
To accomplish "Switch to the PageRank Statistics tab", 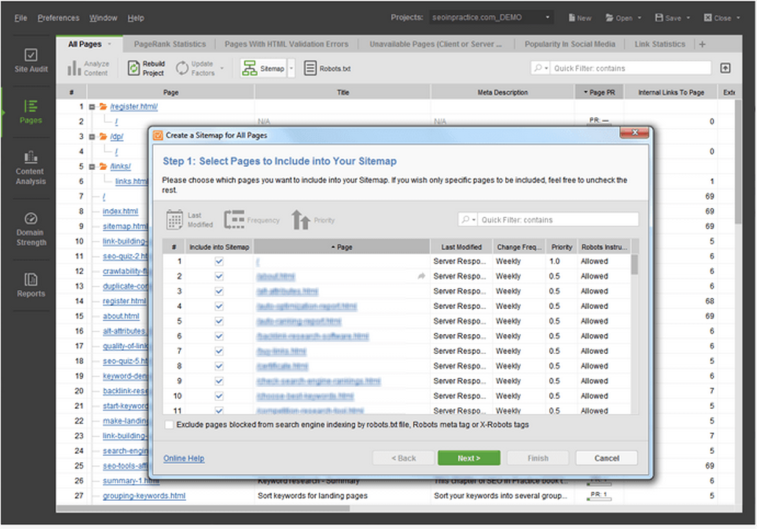I will pos(169,44).
